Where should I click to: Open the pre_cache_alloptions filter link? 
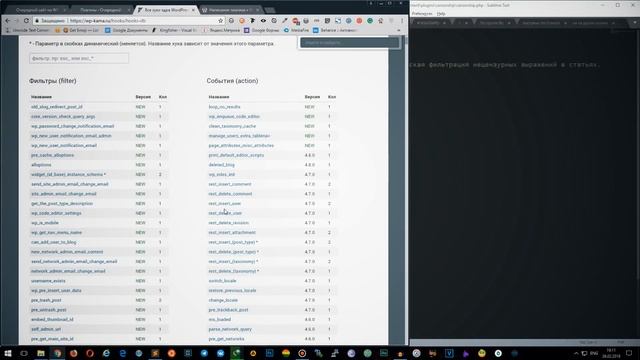53,155
